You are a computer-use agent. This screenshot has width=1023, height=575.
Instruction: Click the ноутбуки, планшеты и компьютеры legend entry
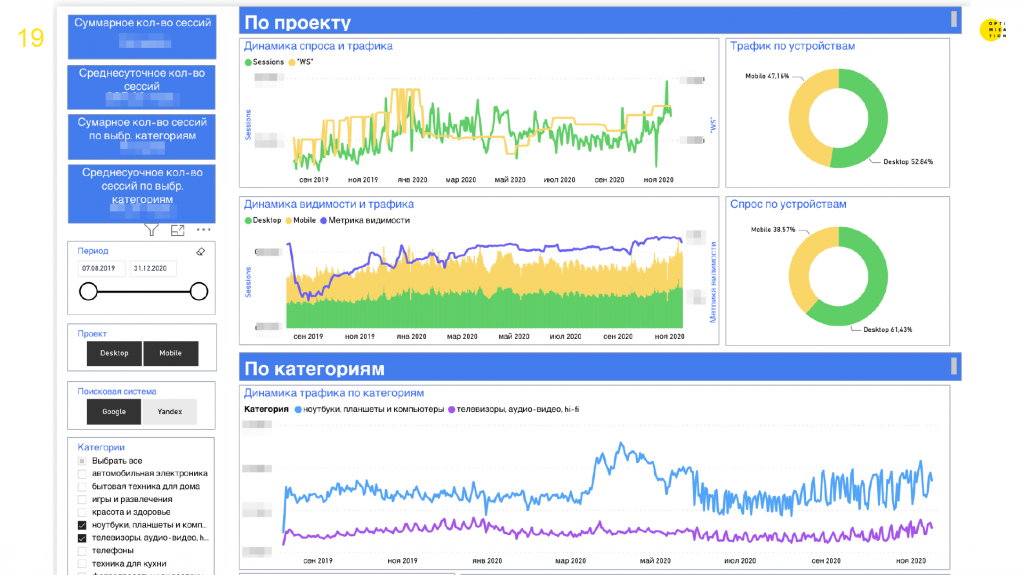click(369, 409)
